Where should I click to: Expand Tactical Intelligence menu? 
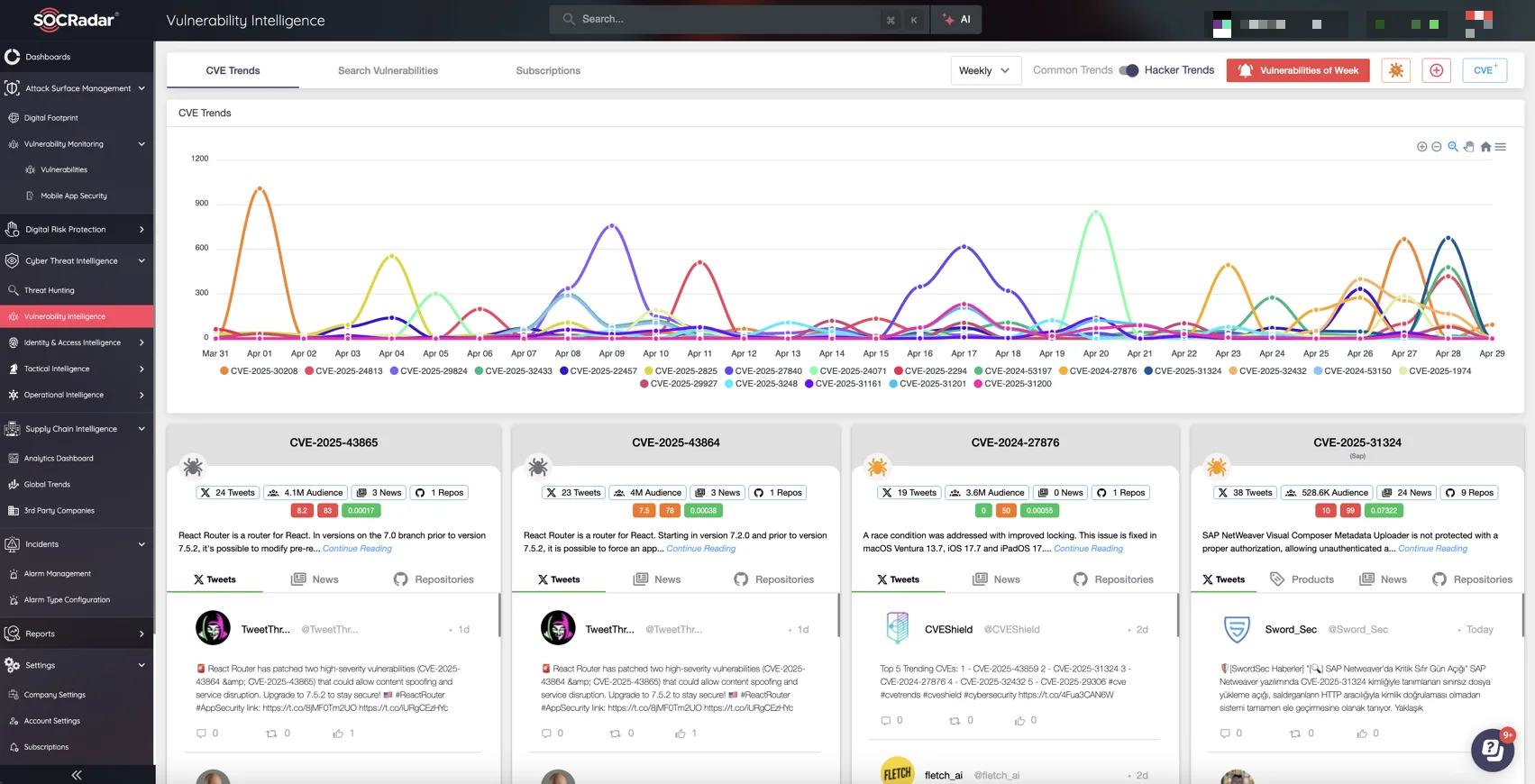click(x=77, y=369)
